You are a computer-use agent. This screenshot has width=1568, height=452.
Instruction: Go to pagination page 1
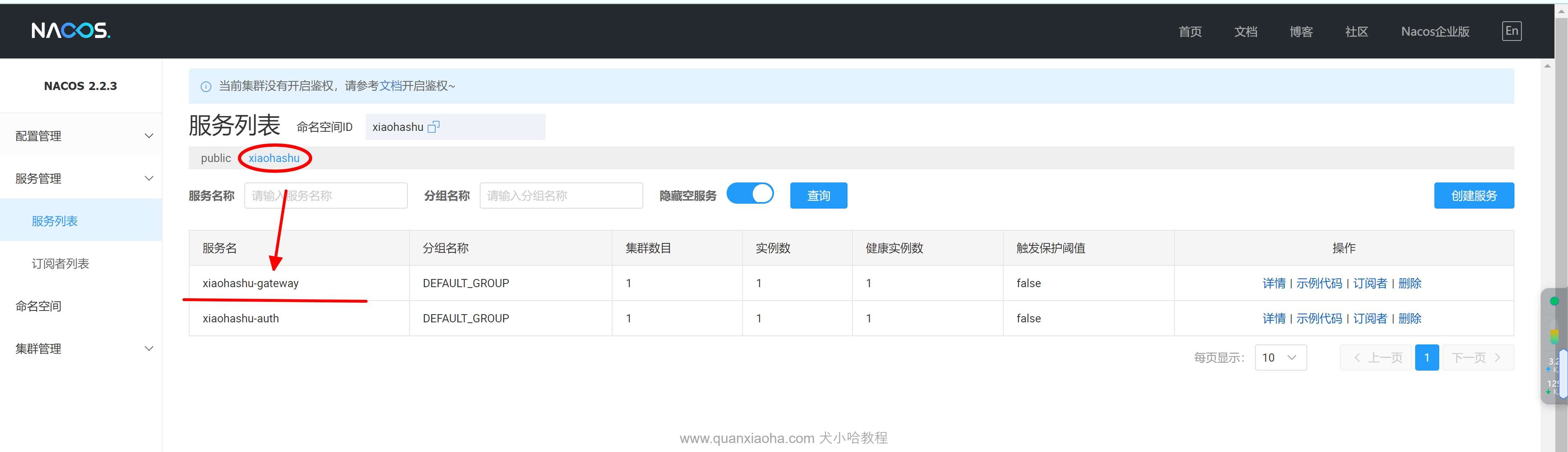1426,358
